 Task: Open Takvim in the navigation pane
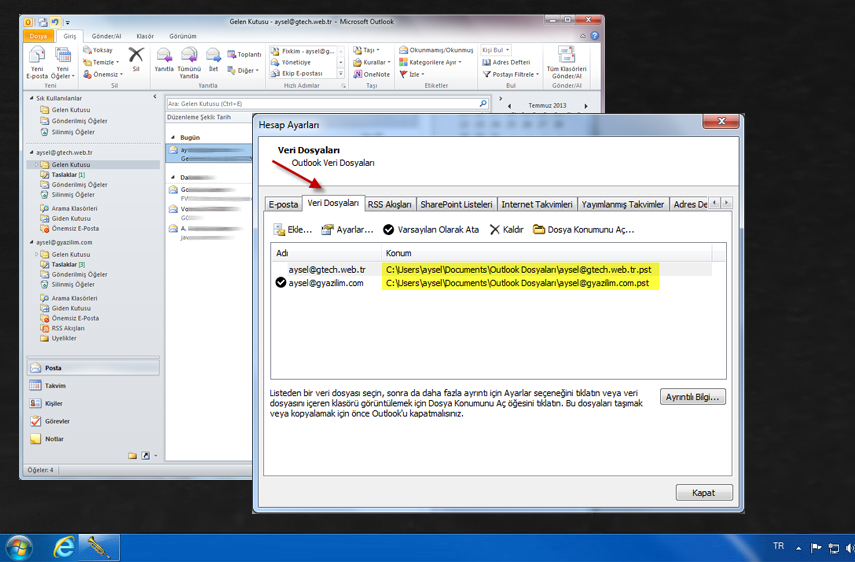(93, 385)
